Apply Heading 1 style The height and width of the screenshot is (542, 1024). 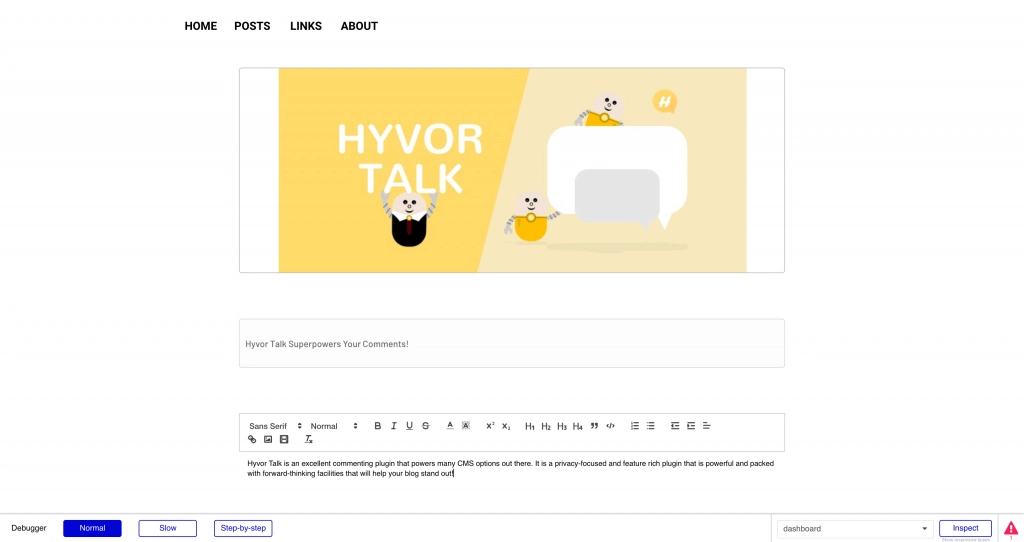click(x=530, y=426)
